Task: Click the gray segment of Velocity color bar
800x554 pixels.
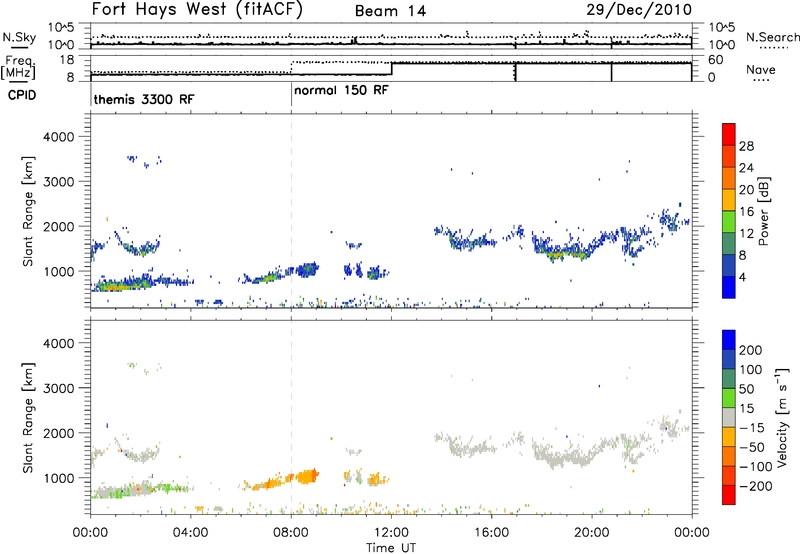Action: (729, 417)
